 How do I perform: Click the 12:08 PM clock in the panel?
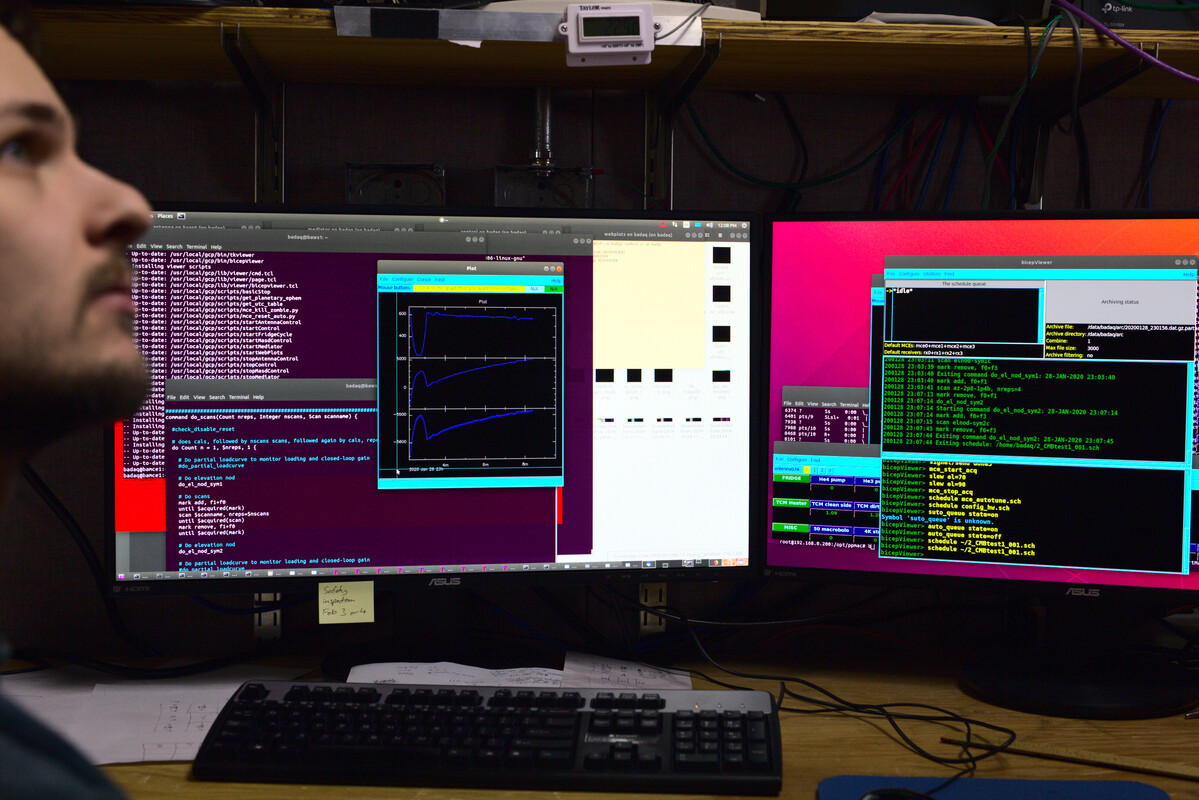pyautogui.click(x=727, y=226)
